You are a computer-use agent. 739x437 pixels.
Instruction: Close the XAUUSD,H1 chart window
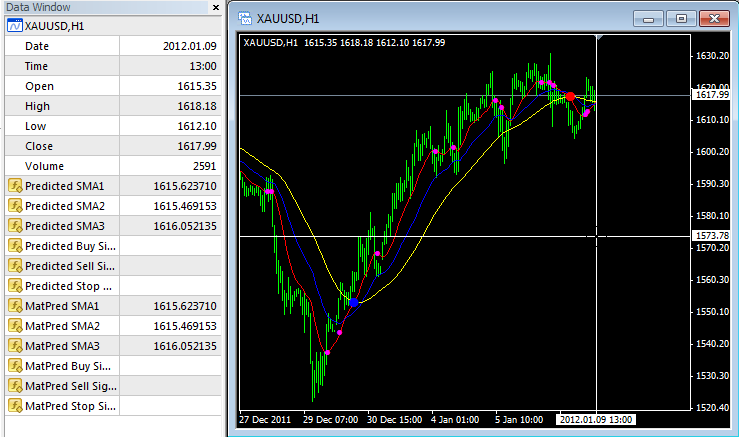pyautogui.click(x=714, y=19)
